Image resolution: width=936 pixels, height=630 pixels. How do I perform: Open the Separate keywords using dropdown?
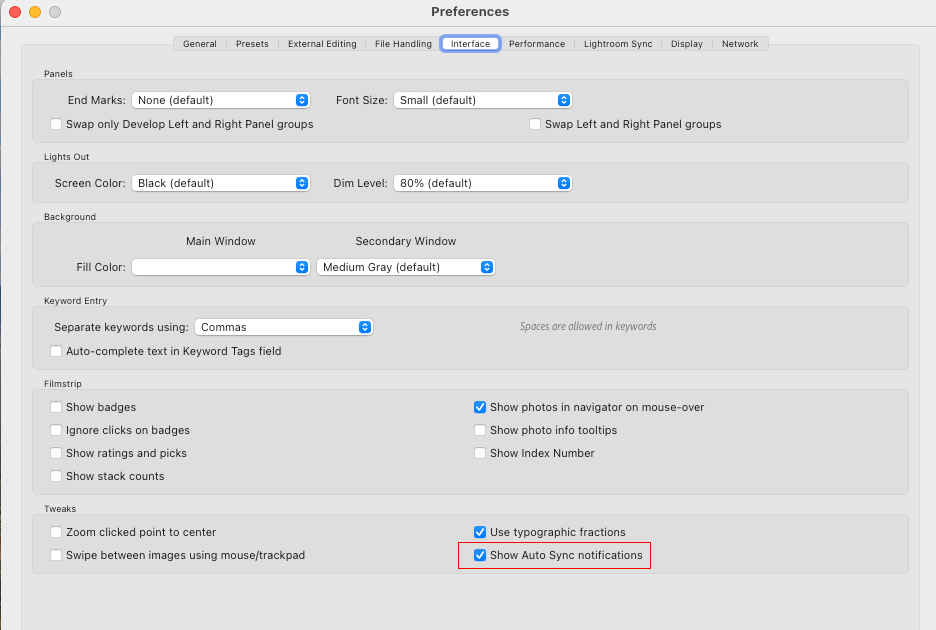coord(284,327)
